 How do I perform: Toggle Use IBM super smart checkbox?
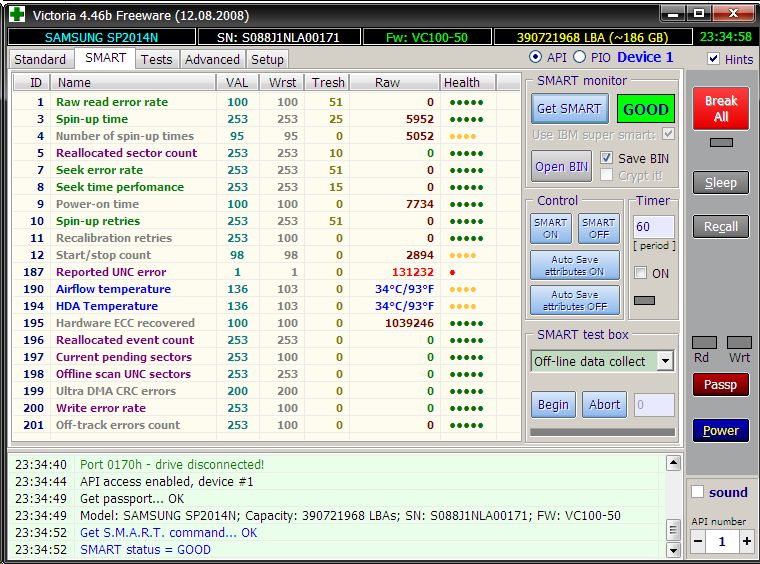click(668, 134)
